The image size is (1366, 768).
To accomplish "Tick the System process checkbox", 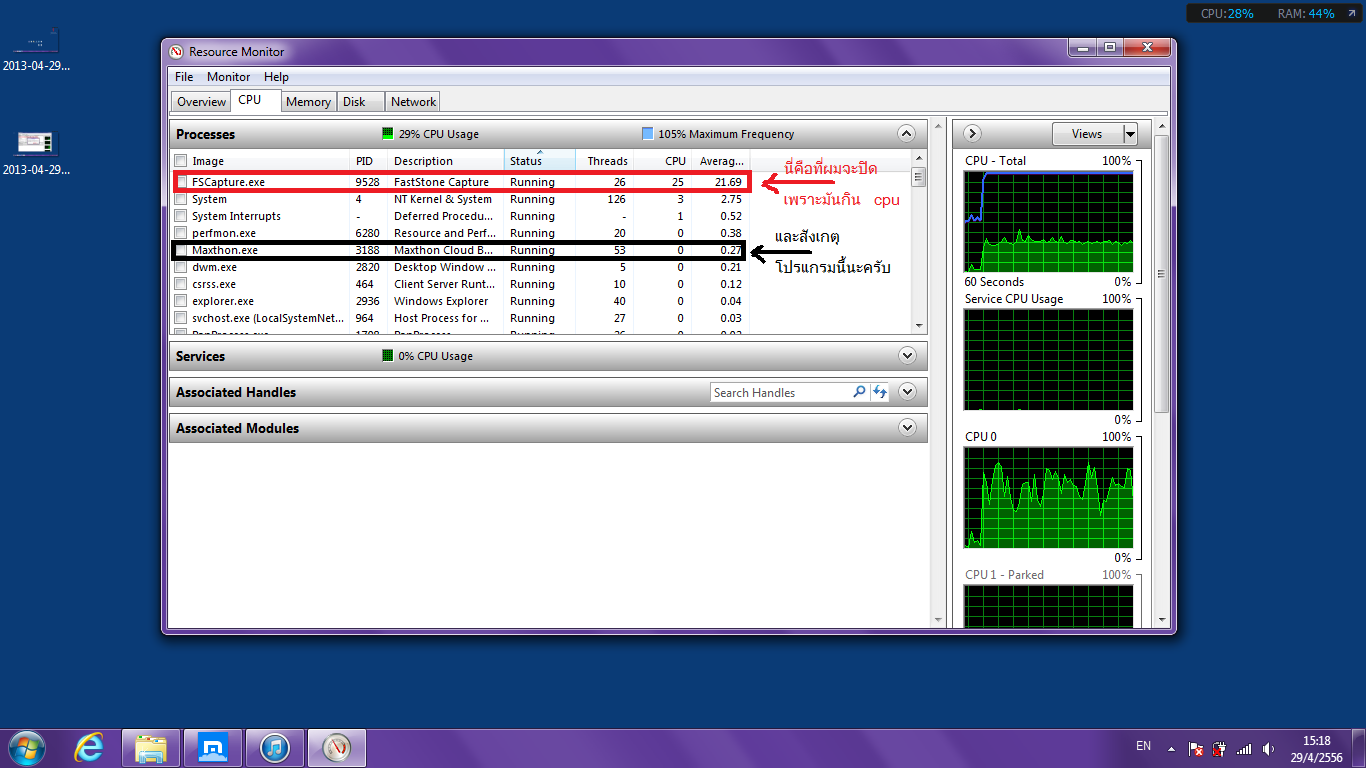I will (181, 199).
